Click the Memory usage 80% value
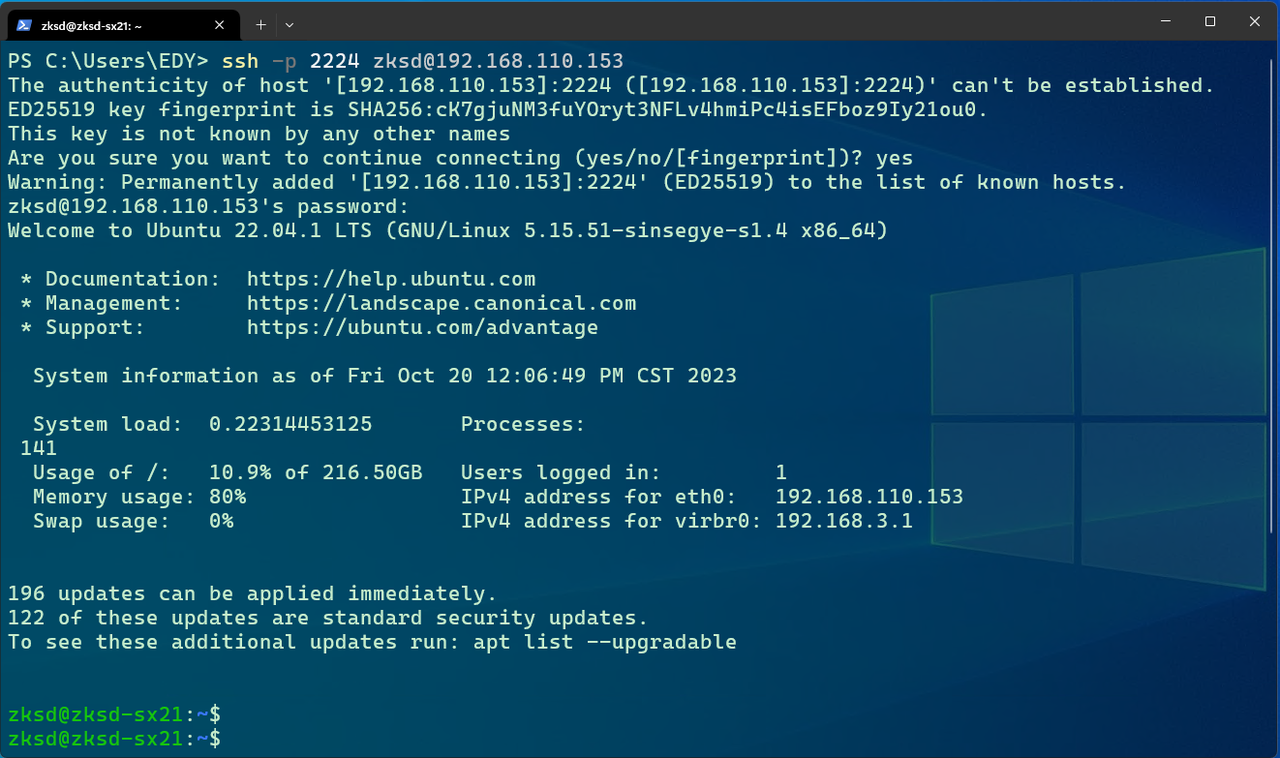The width and height of the screenshot is (1280, 758). pyautogui.click(x=227, y=497)
